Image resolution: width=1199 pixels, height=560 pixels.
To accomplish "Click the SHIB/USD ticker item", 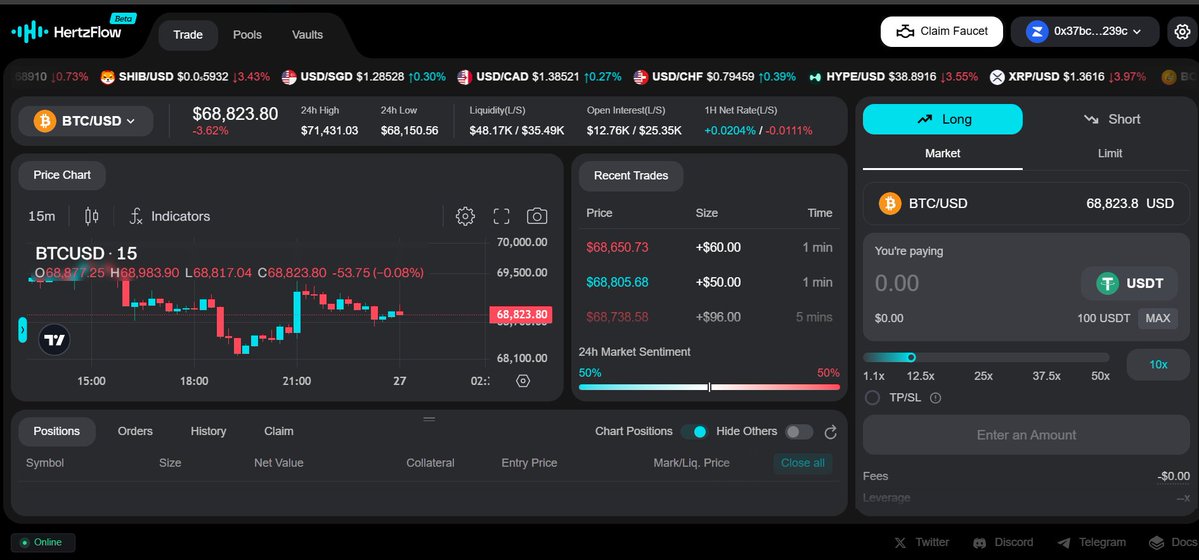I will [185, 77].
